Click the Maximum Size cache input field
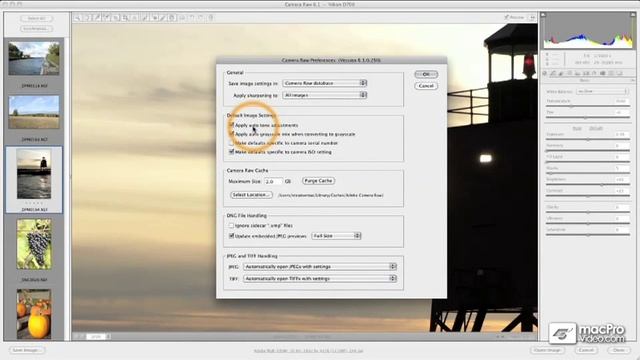Screen dimensions: 640x360 (x=273, y=181)
